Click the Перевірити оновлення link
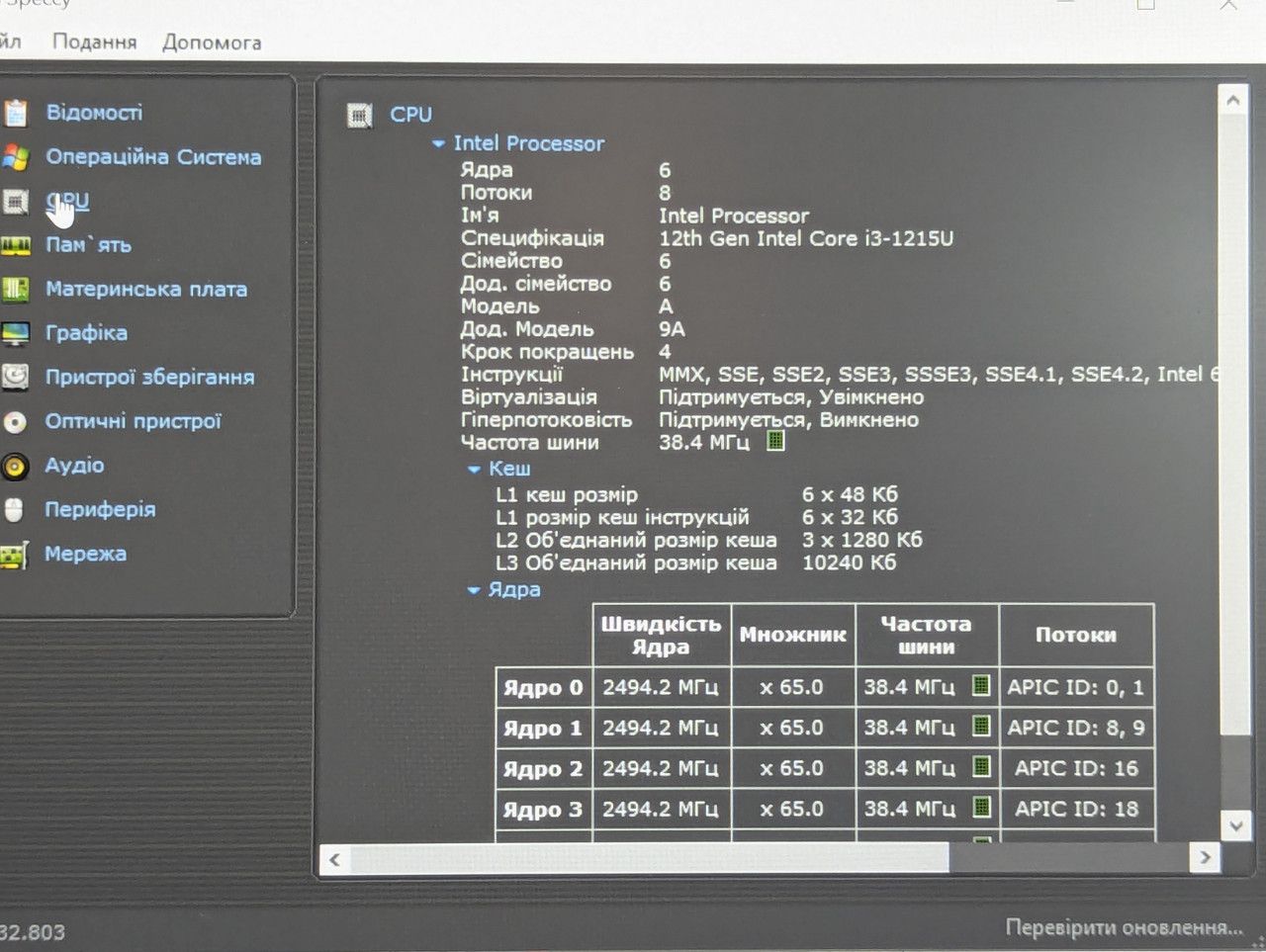1266x952 pixels. tap(1124, 927)
